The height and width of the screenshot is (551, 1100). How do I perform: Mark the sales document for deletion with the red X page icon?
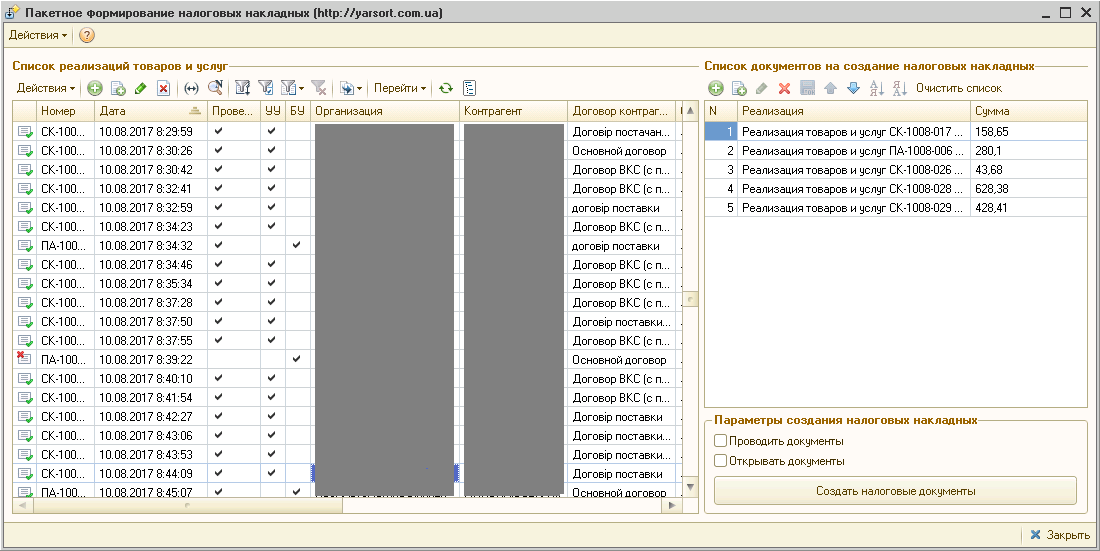point(163,88)
